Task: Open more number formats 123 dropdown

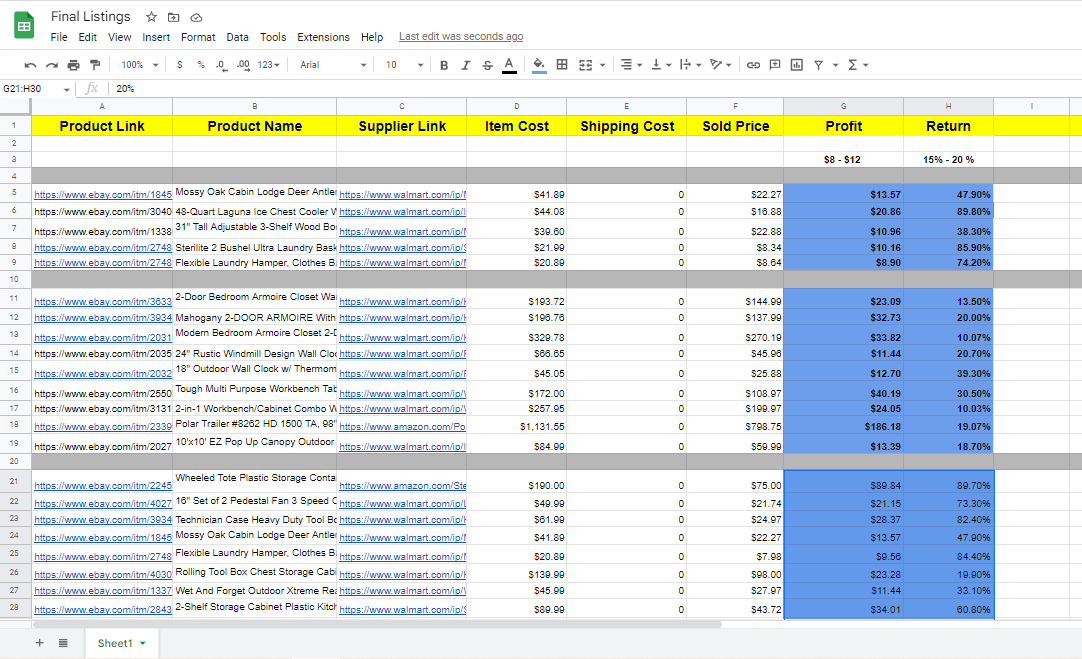Action: click(x=268, y=65)
